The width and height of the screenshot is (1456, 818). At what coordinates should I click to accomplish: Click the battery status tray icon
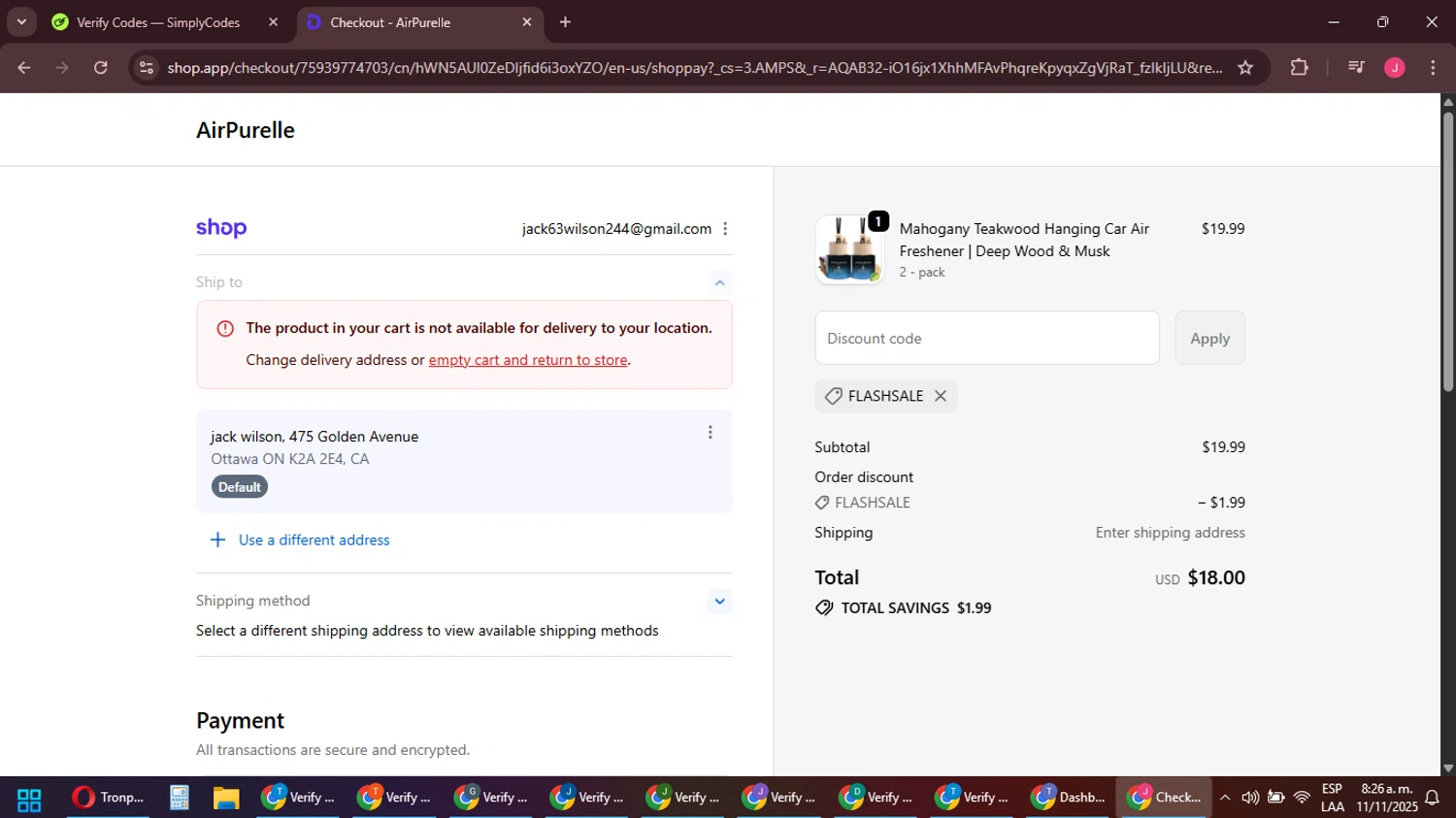click(1275, 798)
